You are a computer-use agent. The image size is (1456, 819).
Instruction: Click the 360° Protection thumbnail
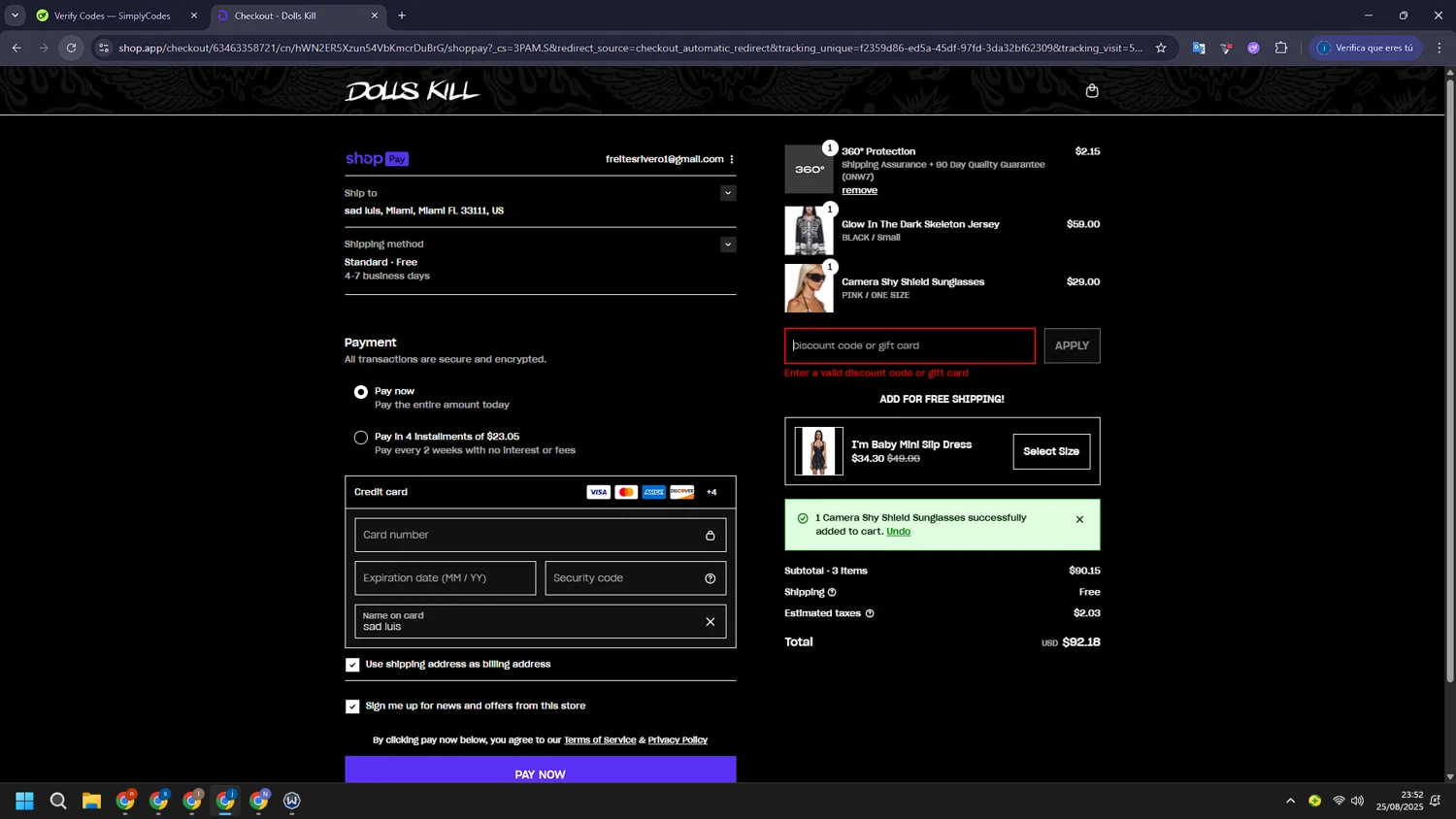coord(809,170)
